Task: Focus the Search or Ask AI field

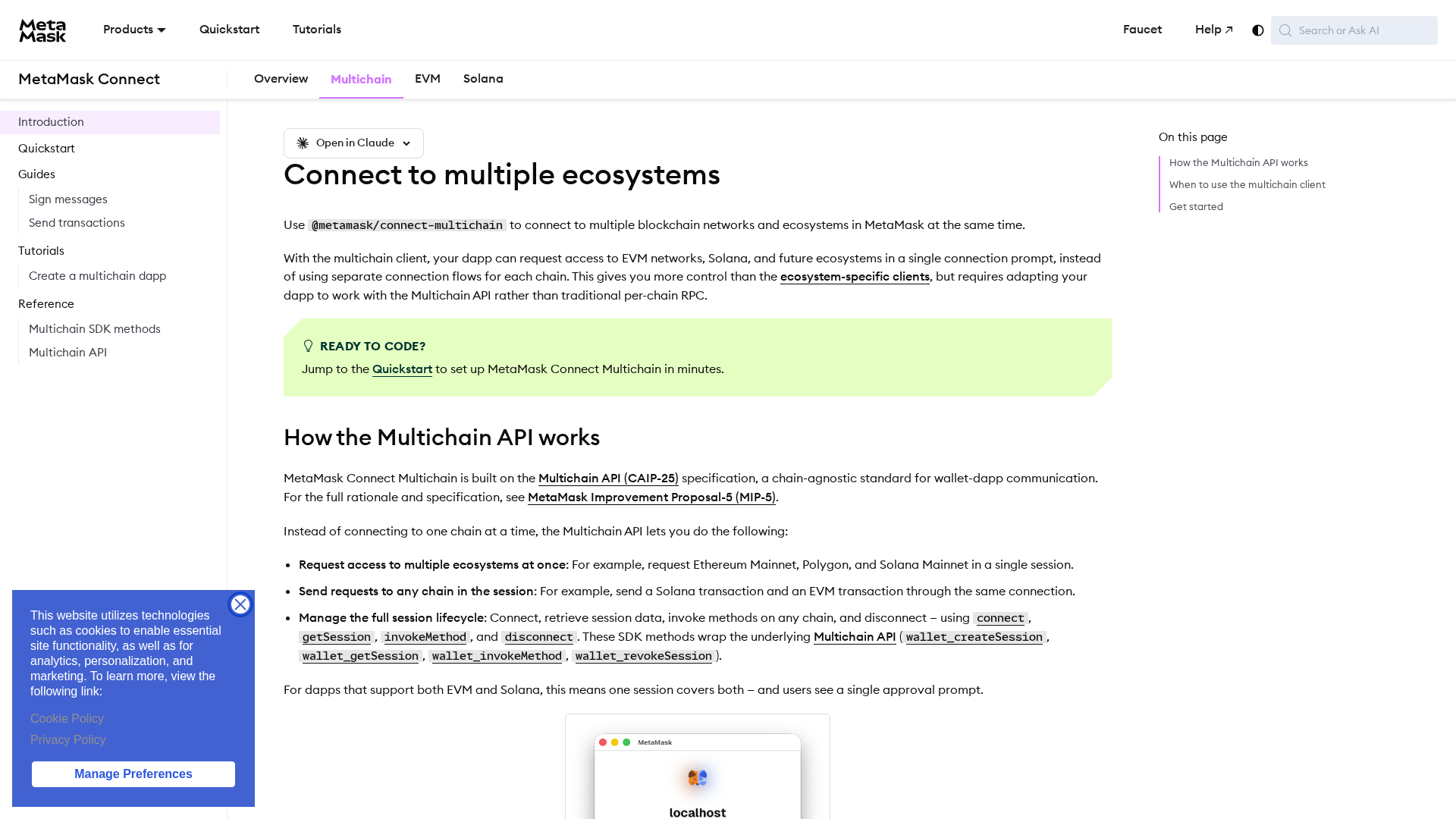Action: 1354,30
